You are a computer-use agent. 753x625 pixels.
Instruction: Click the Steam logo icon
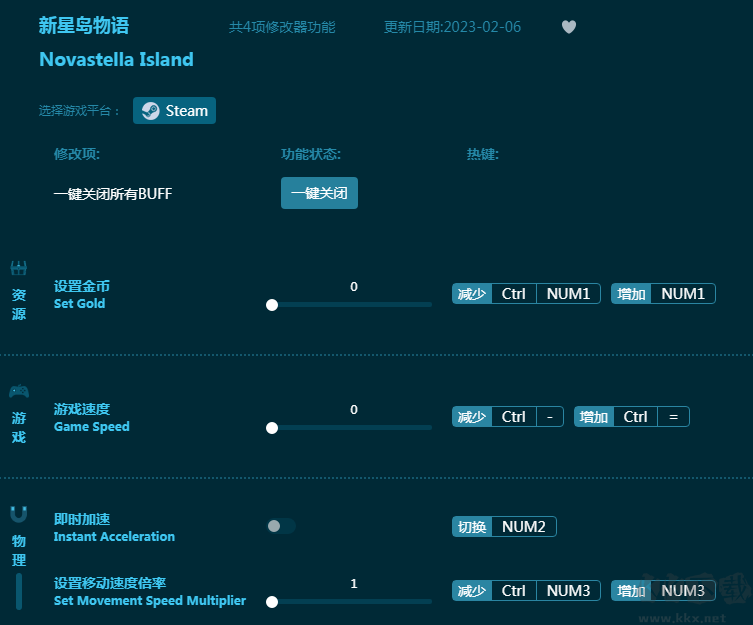tap(150, 111)
